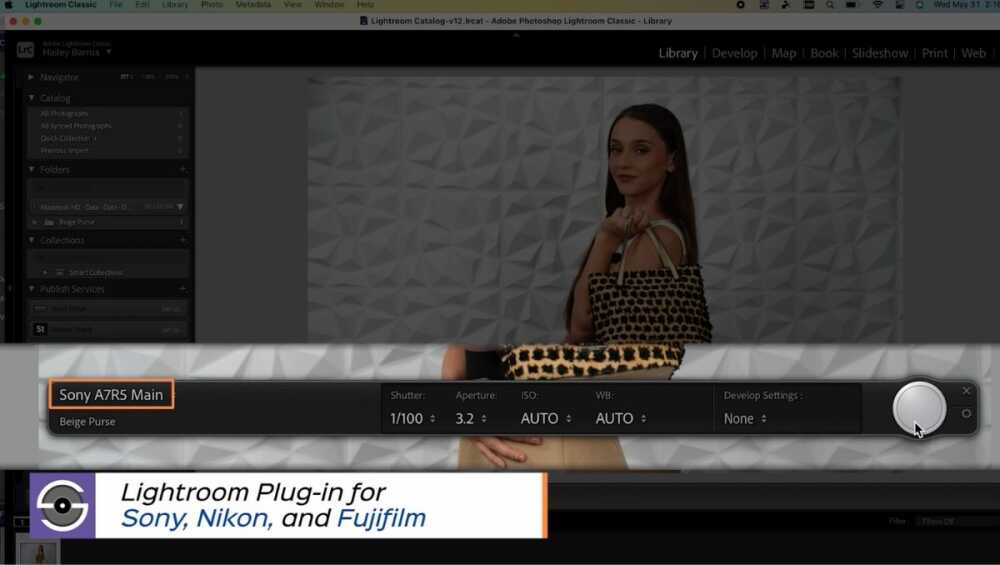Click the Folders panel plus icon
This screenshot has width=1000, height=565.
(x=182, y=169)
